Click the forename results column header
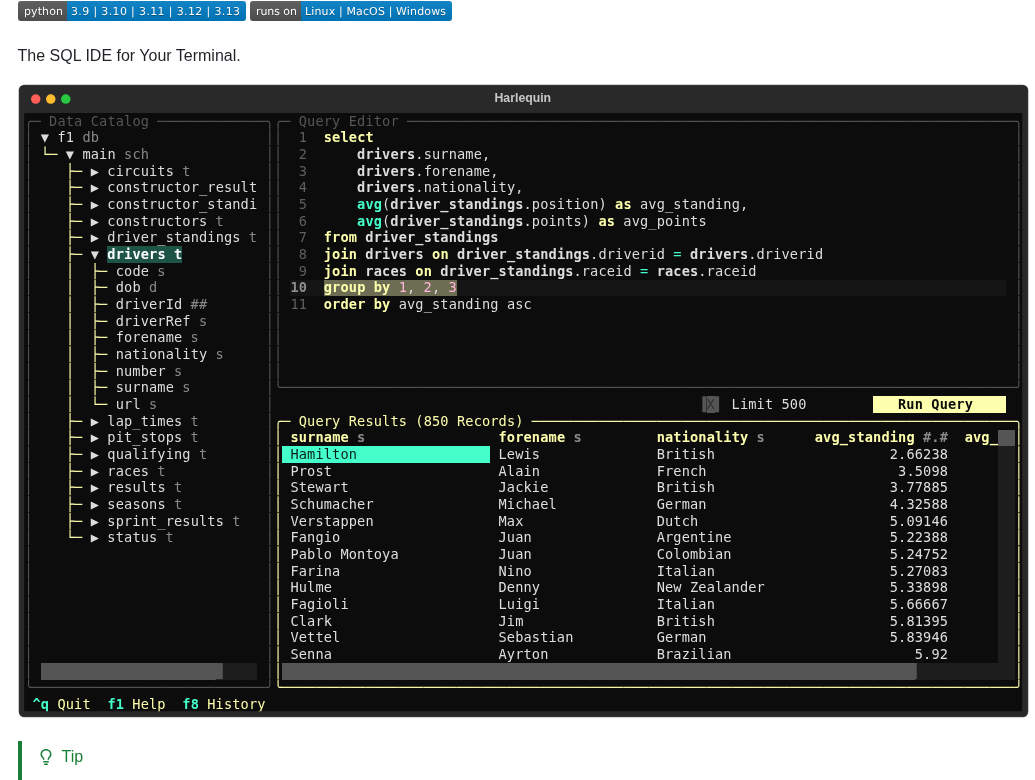The height and width of the screenshot is (780, 1035). pos(539,438)
